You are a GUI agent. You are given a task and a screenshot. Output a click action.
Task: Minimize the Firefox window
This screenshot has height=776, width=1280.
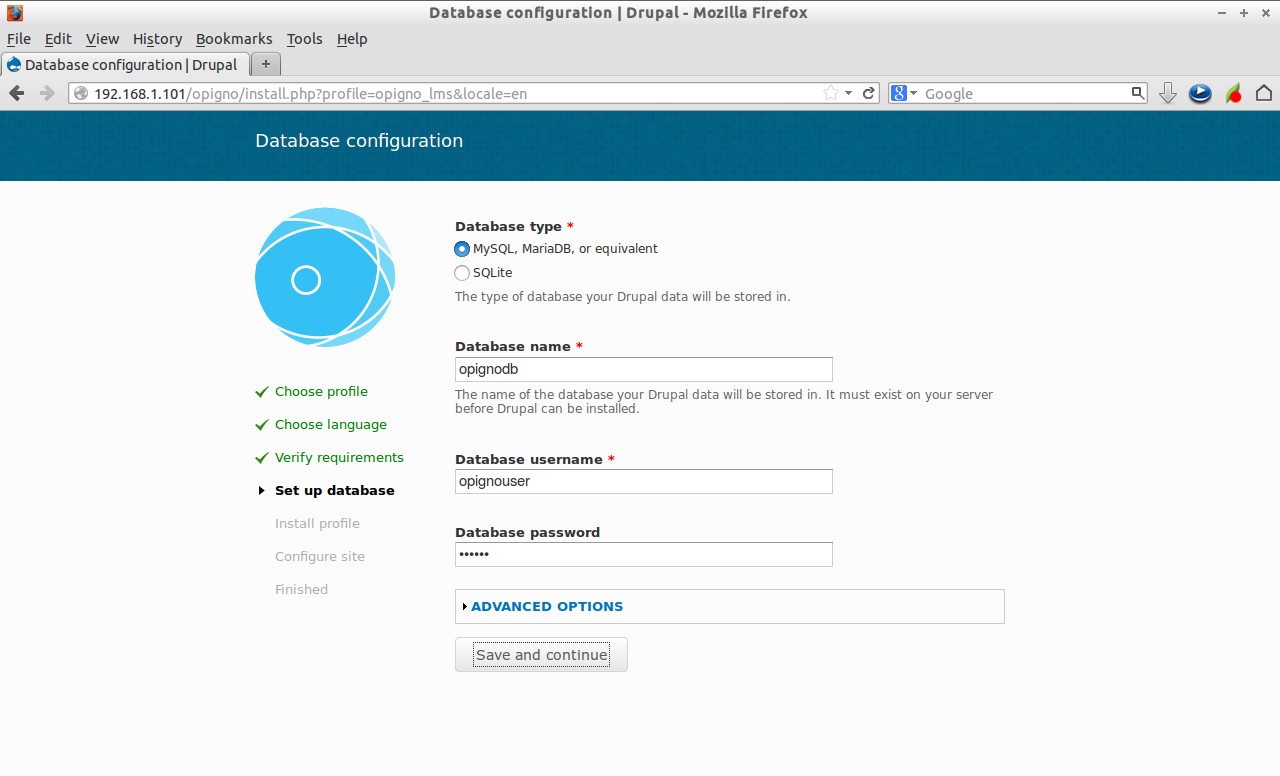click(x=1223, y=13)
